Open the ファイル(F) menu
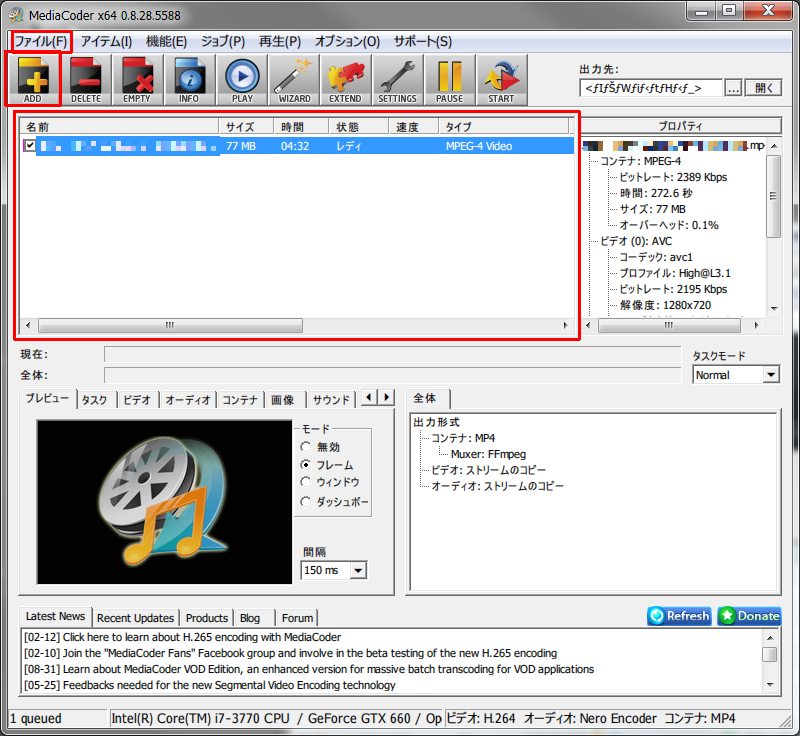Screen dimensions: 800x736 tap(40, 41)
